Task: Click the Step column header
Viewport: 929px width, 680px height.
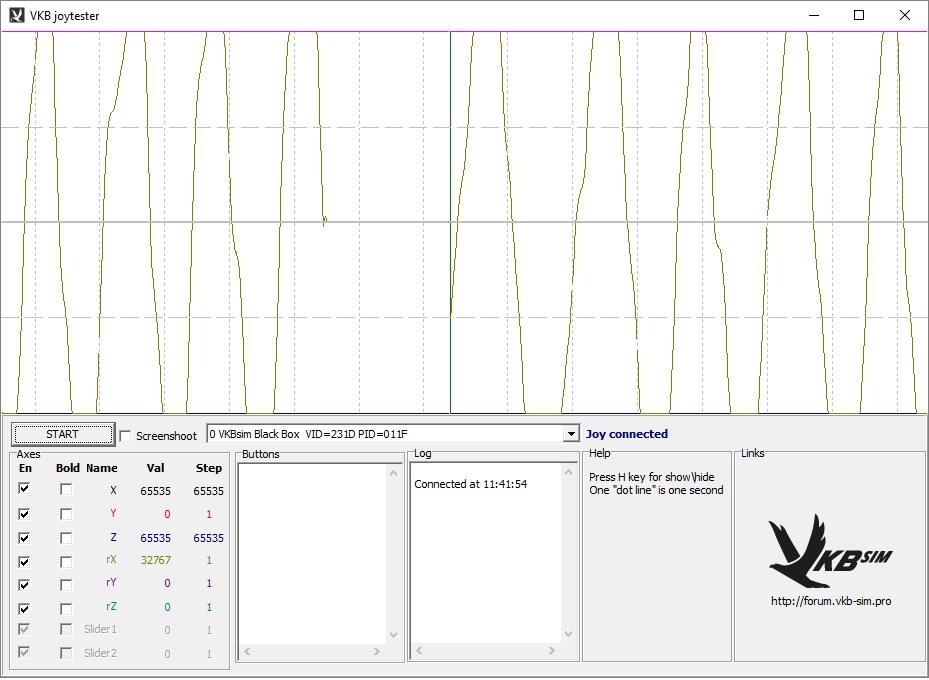Action: 209,468
